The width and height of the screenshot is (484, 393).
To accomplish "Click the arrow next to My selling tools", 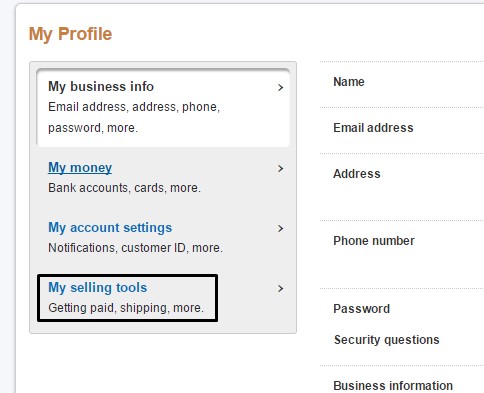I will pyautogui.click(x=280, y=289).
